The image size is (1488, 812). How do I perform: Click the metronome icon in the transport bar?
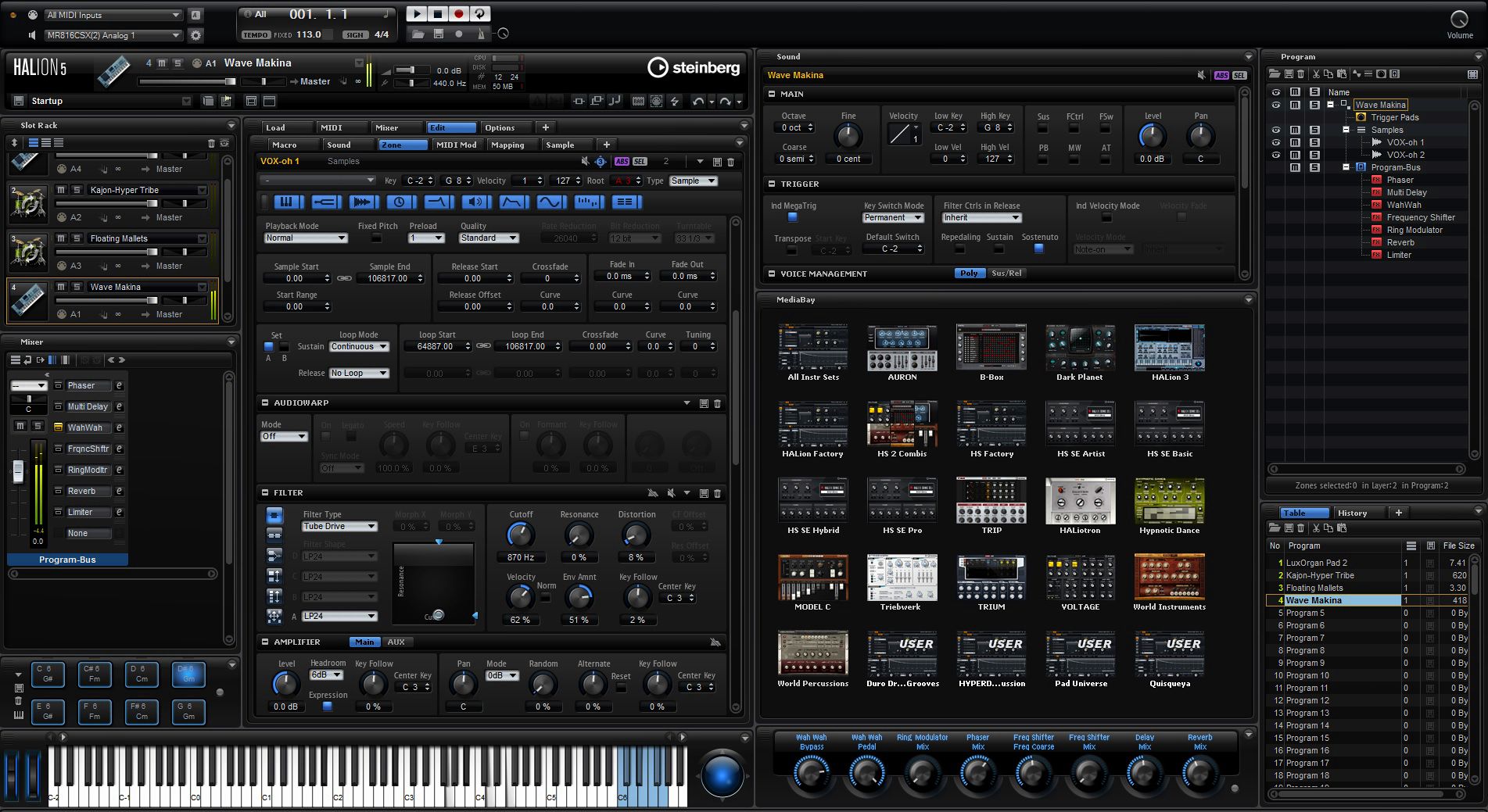(x=481, y=34)
